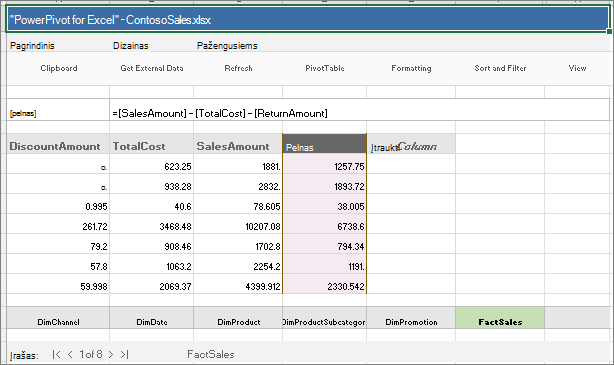
Task: Select the Formatting ribbon group
Action: pos(411,68)
